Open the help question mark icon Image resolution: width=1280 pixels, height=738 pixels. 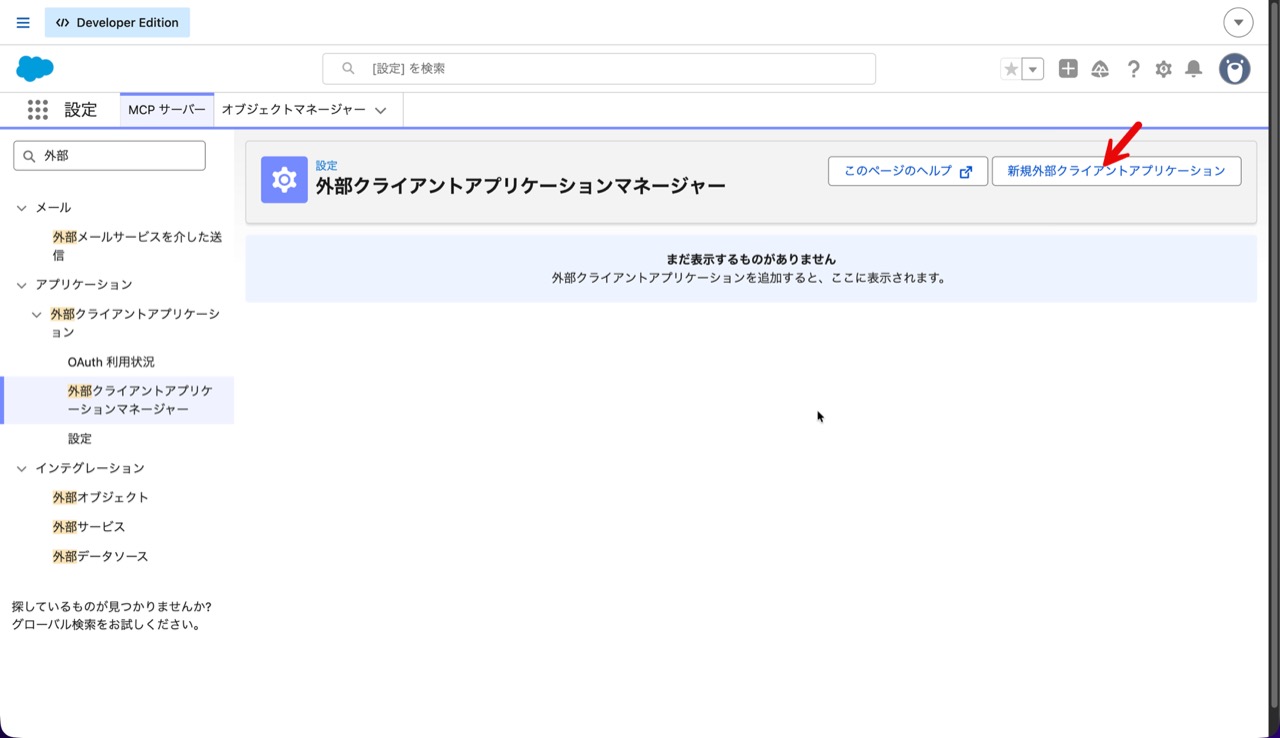coord(1133,69)
